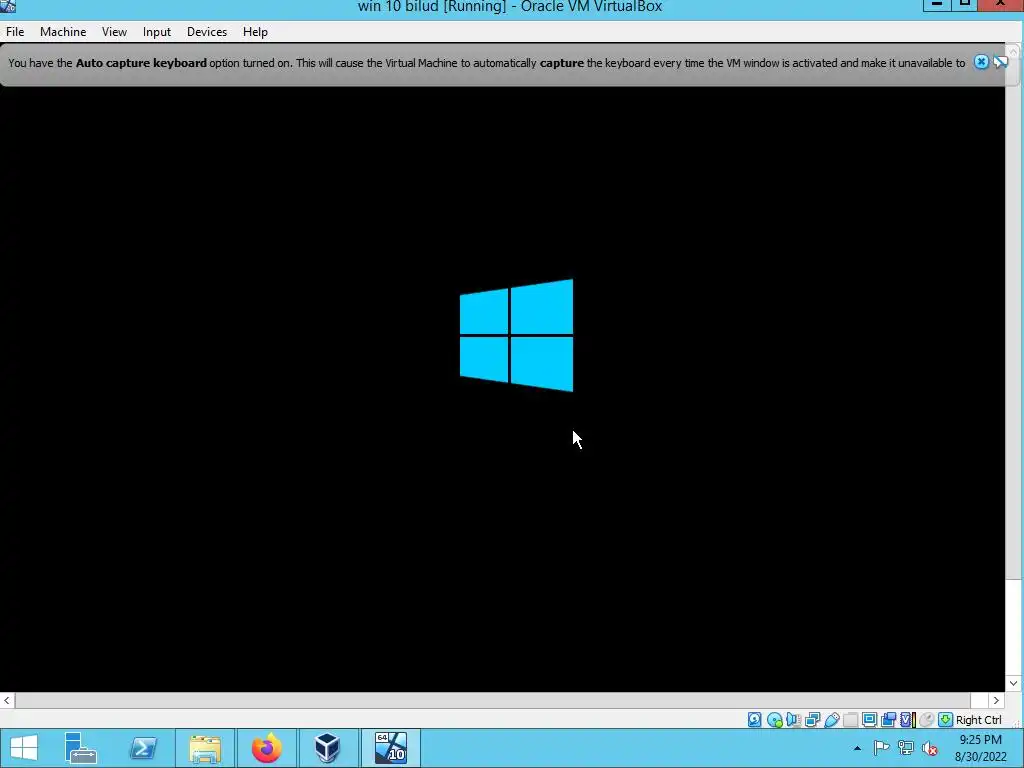This screenshot has height=768, width=1024.
Task: Select the win 10 VM taskbar button
Action: 391,748
